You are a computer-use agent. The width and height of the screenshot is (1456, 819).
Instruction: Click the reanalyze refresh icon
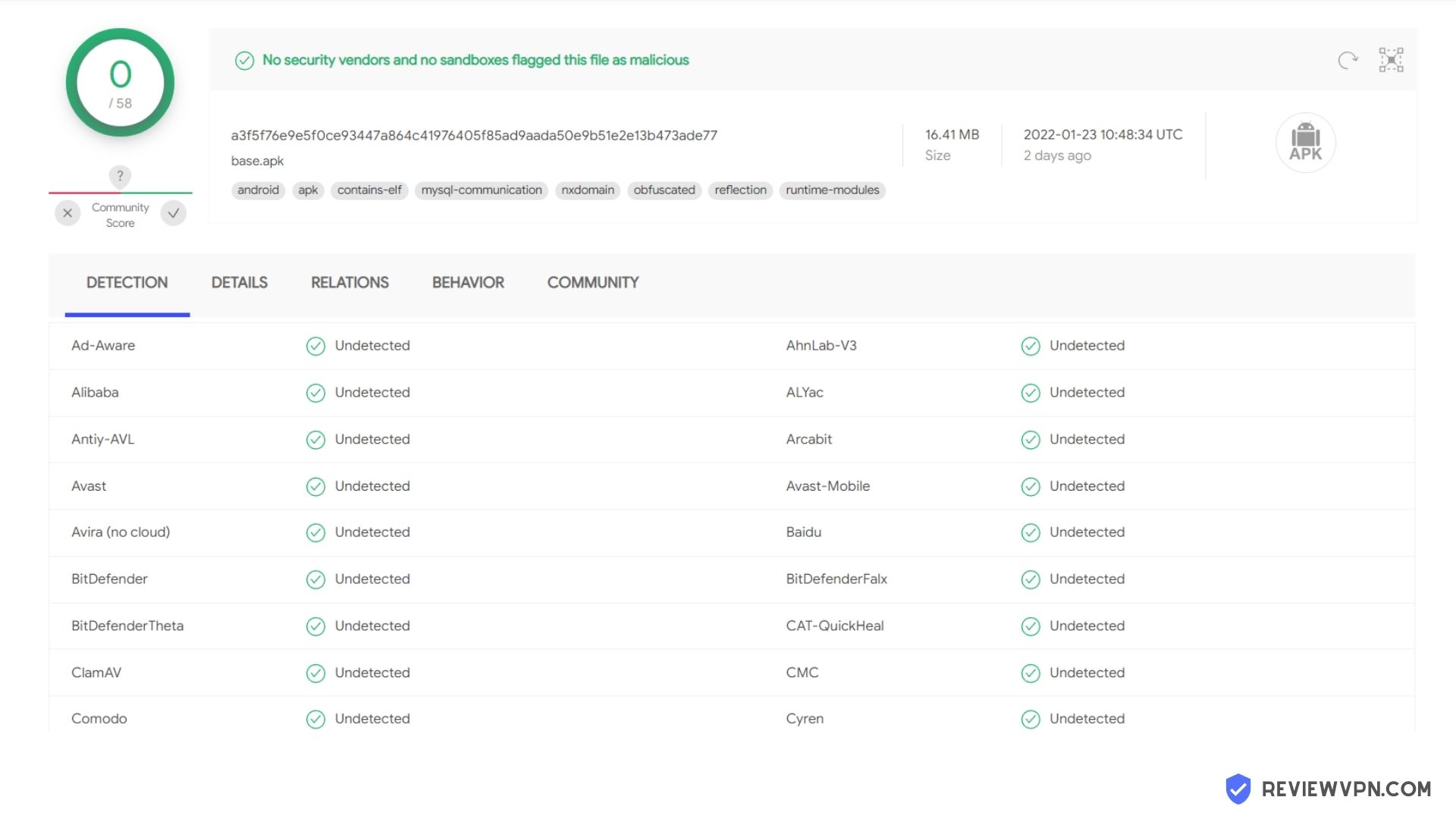click(x=1348, y=60)
